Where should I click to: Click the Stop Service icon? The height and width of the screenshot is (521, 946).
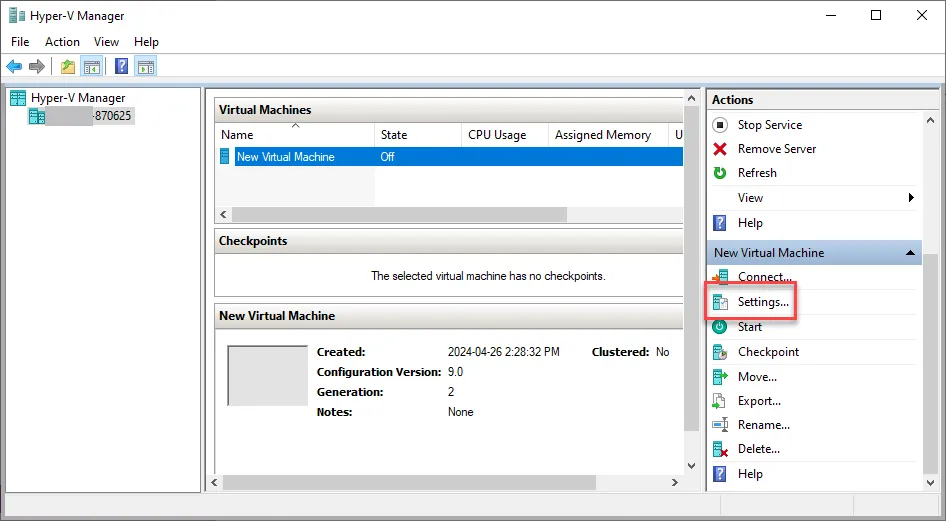pyautogui.click(x=720, y=125)
